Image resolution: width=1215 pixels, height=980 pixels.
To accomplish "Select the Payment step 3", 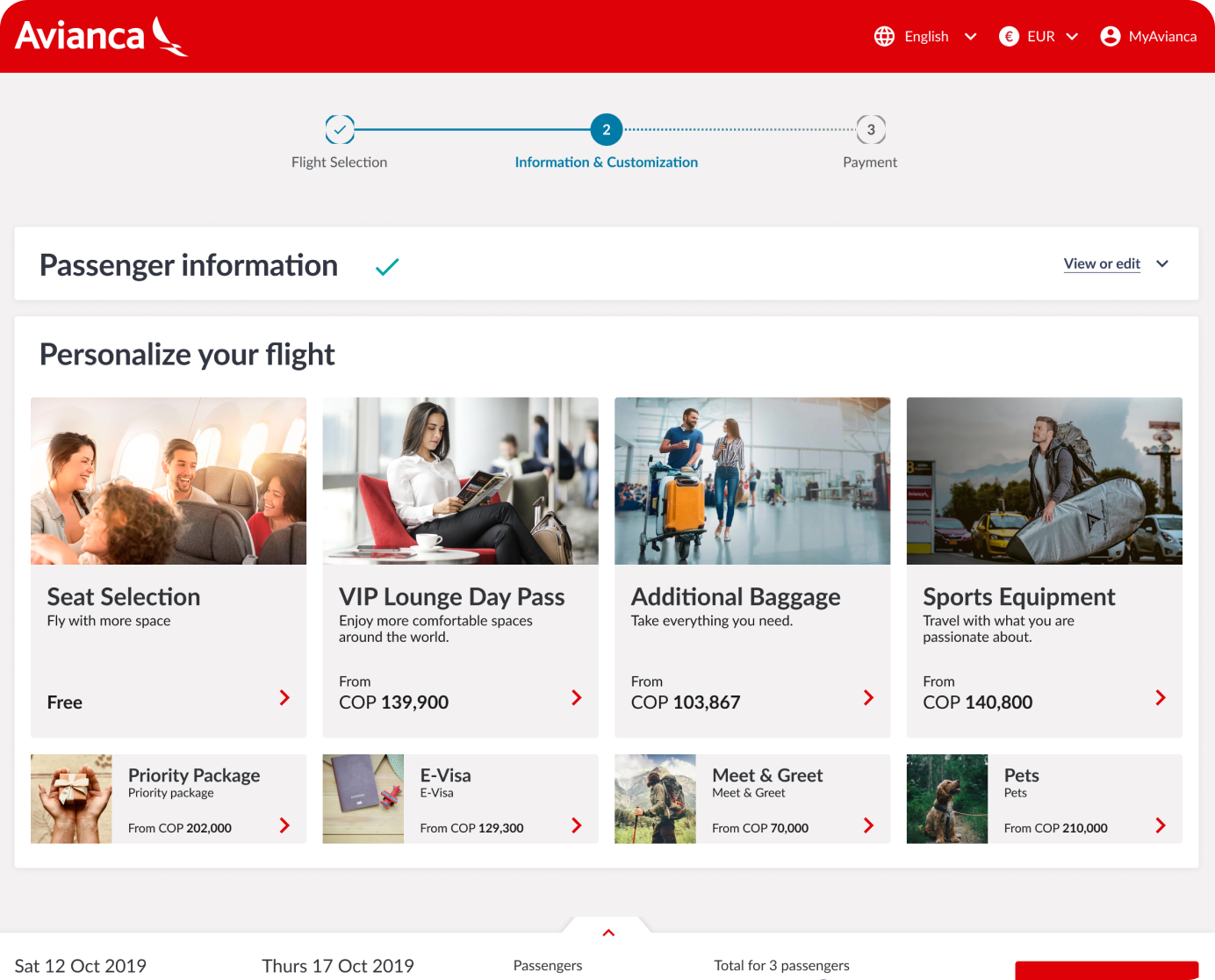I will pos(870,130).
